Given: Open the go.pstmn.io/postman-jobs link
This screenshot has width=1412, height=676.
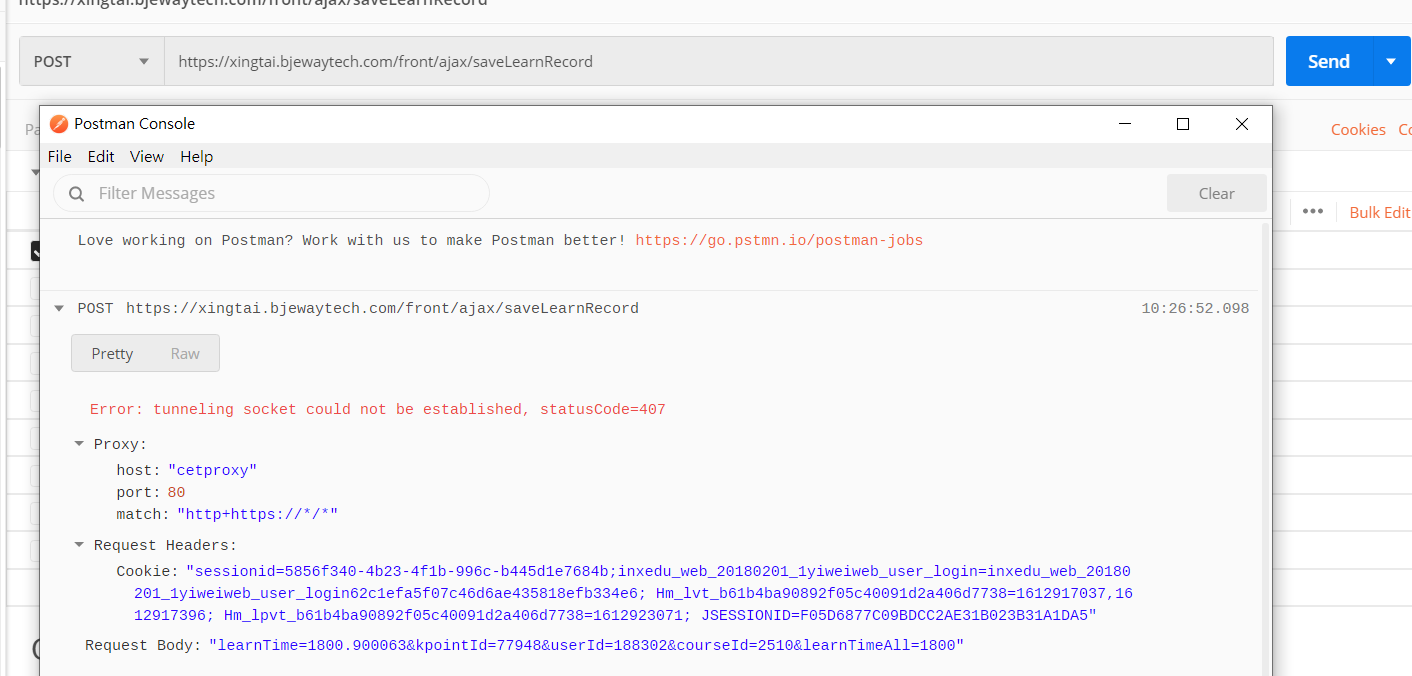Looking at the screenshot, I should click(779, 240).
